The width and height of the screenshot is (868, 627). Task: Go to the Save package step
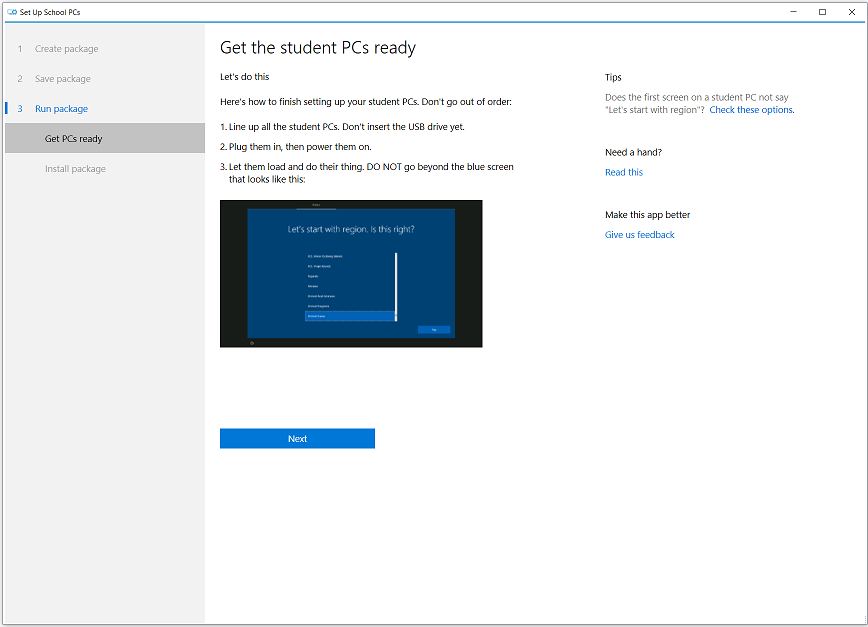(62, 79)
